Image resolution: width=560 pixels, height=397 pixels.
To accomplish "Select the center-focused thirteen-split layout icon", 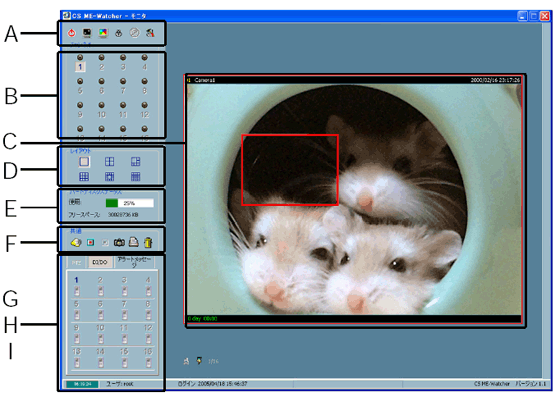I will click(110, 176).
